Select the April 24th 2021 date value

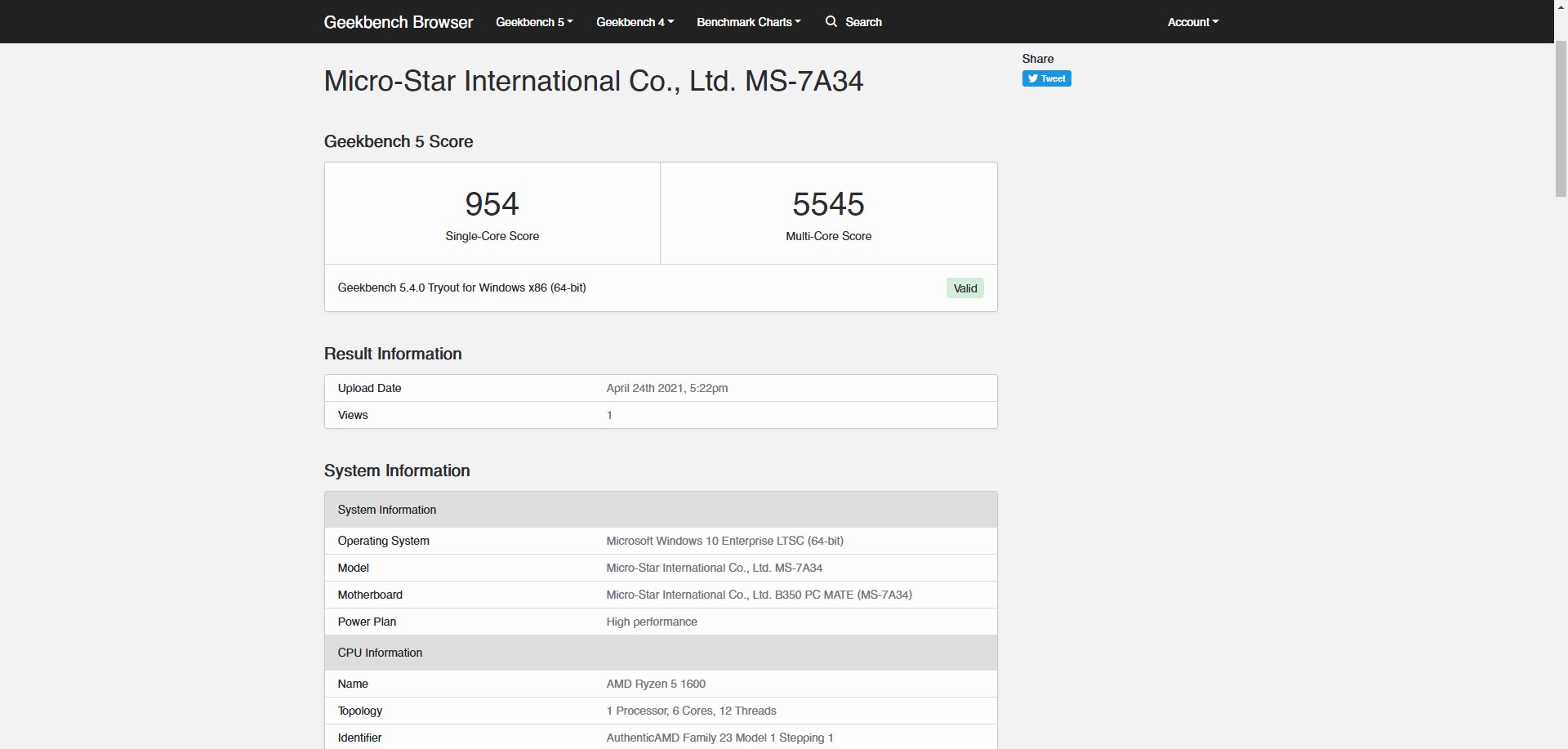point(666,388)
